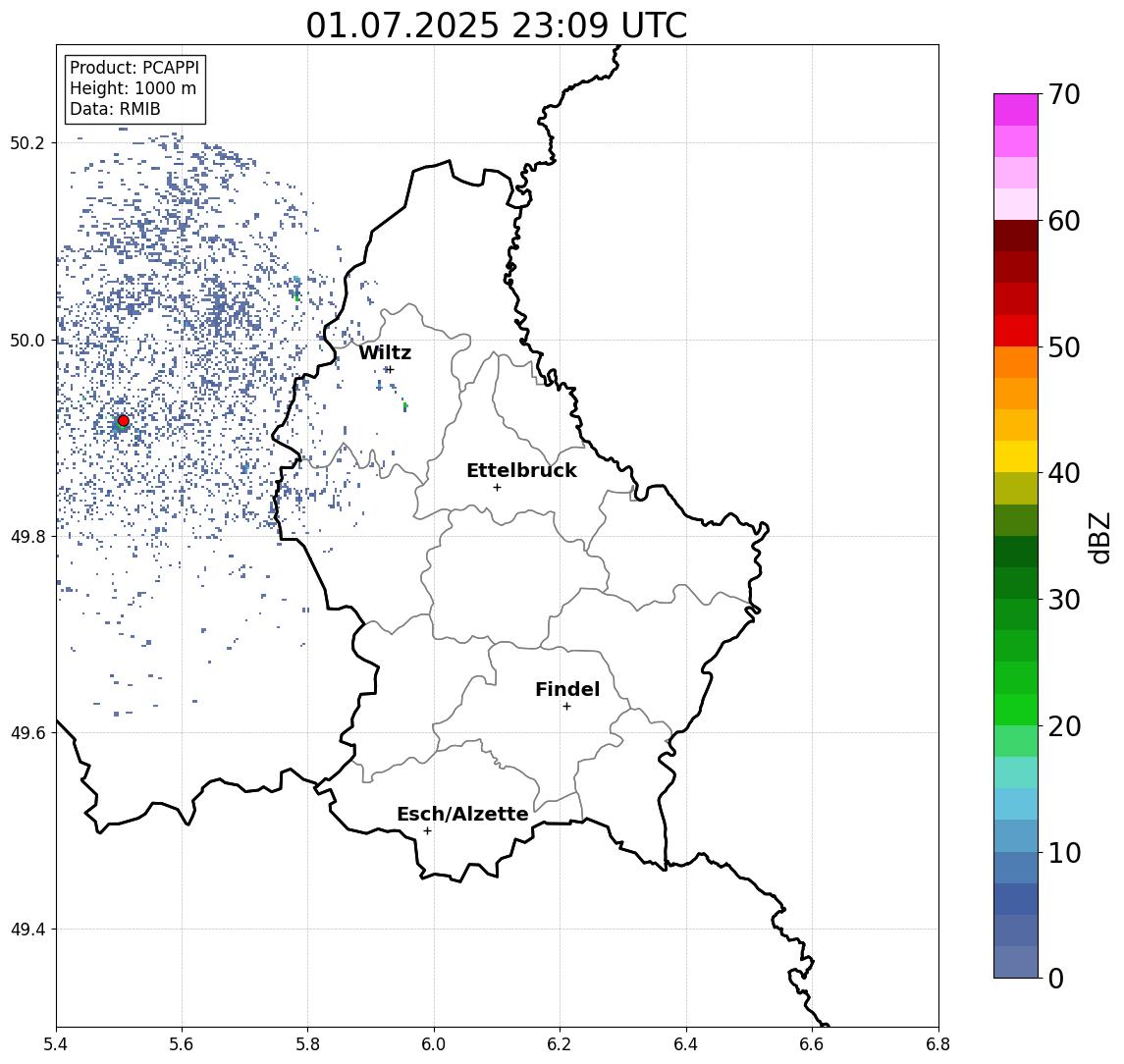Click the yellow colorbar swatch above 40

click(1016, 456)
